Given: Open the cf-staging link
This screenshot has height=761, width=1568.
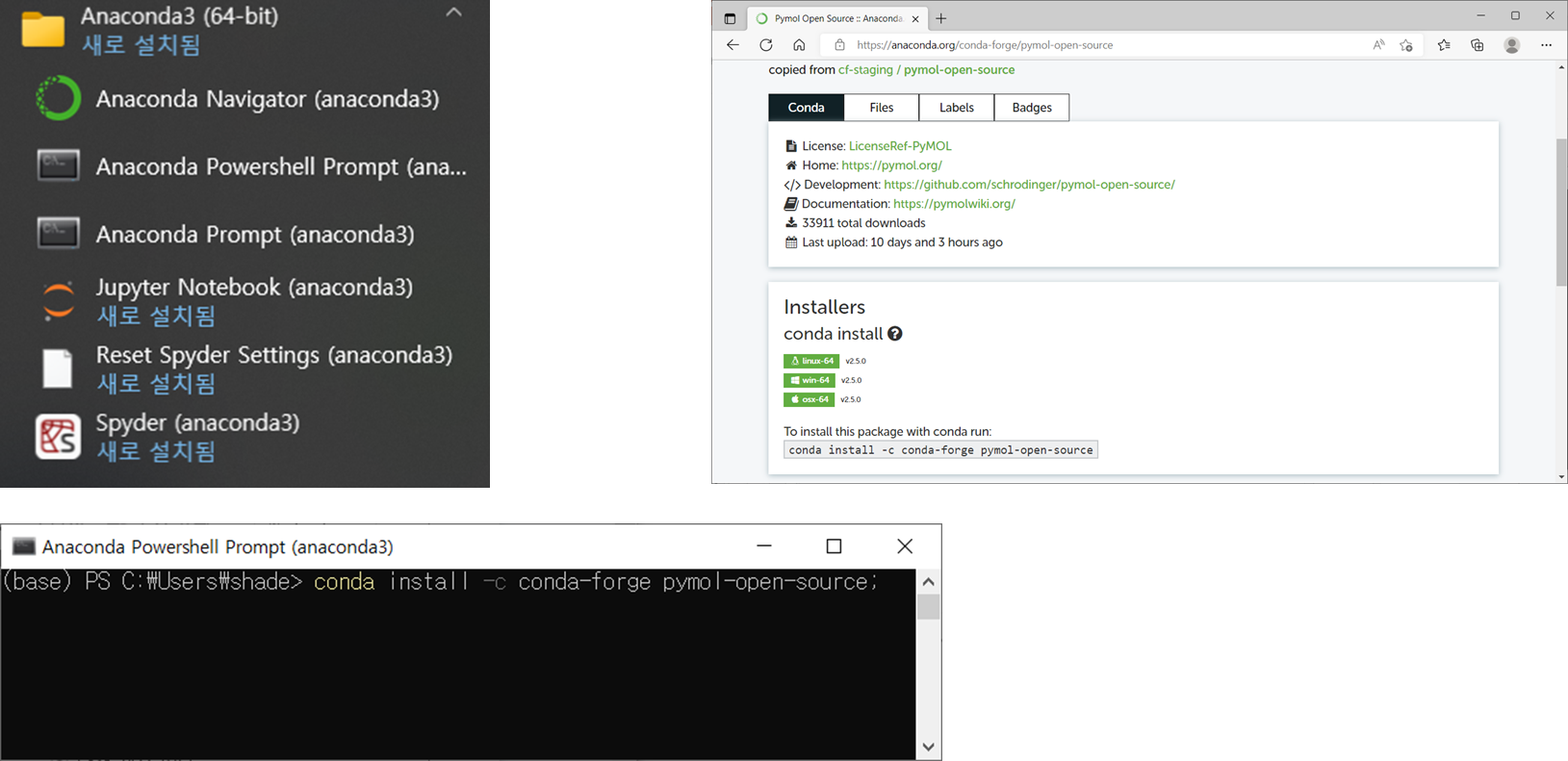Looking at the screenshot, I should coord(865,70).
